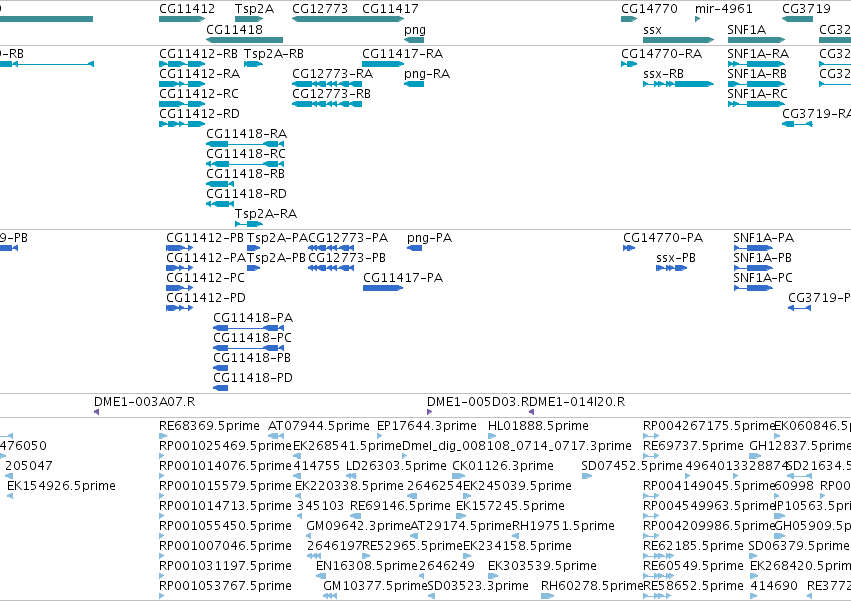The image size is (851, 601).
Task: Select the CG12773-RA transcript label
Action: pos(332,74)
